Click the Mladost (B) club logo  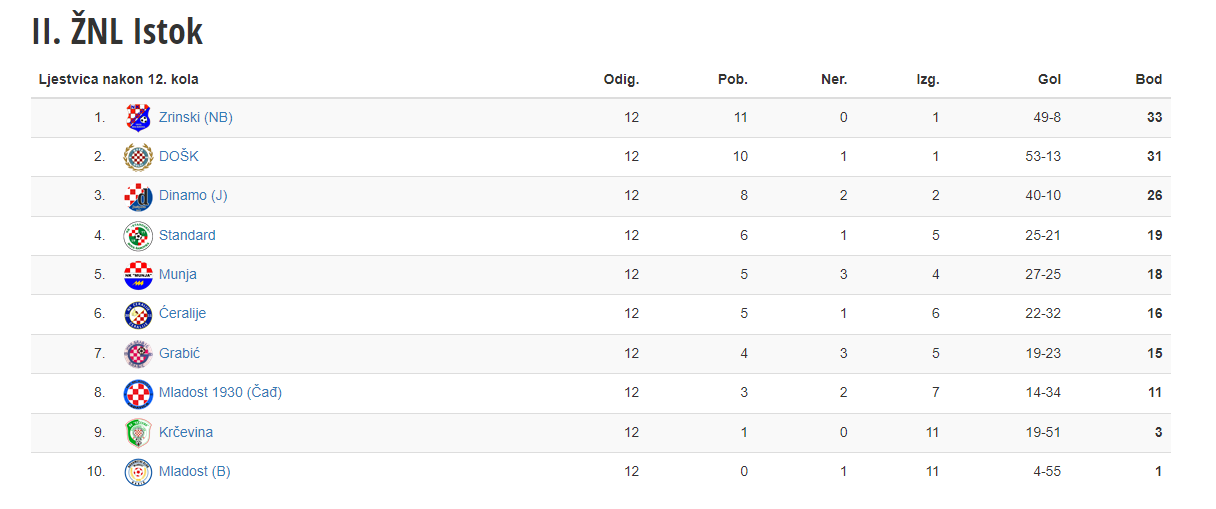pyautogui.click(x=138, y=472)
